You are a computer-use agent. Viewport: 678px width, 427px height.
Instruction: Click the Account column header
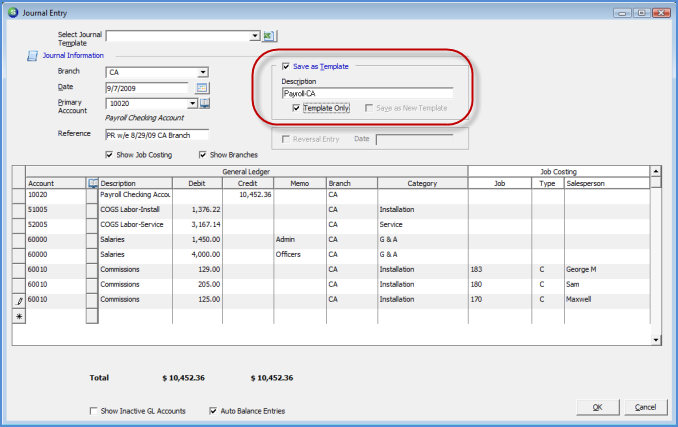tap(56, 183)
